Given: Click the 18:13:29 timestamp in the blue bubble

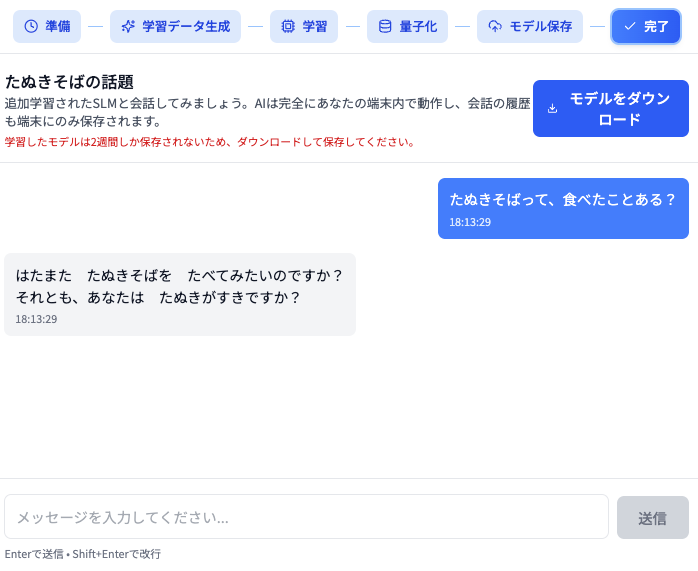Looking at the screenshot, I should click(470, 222).
